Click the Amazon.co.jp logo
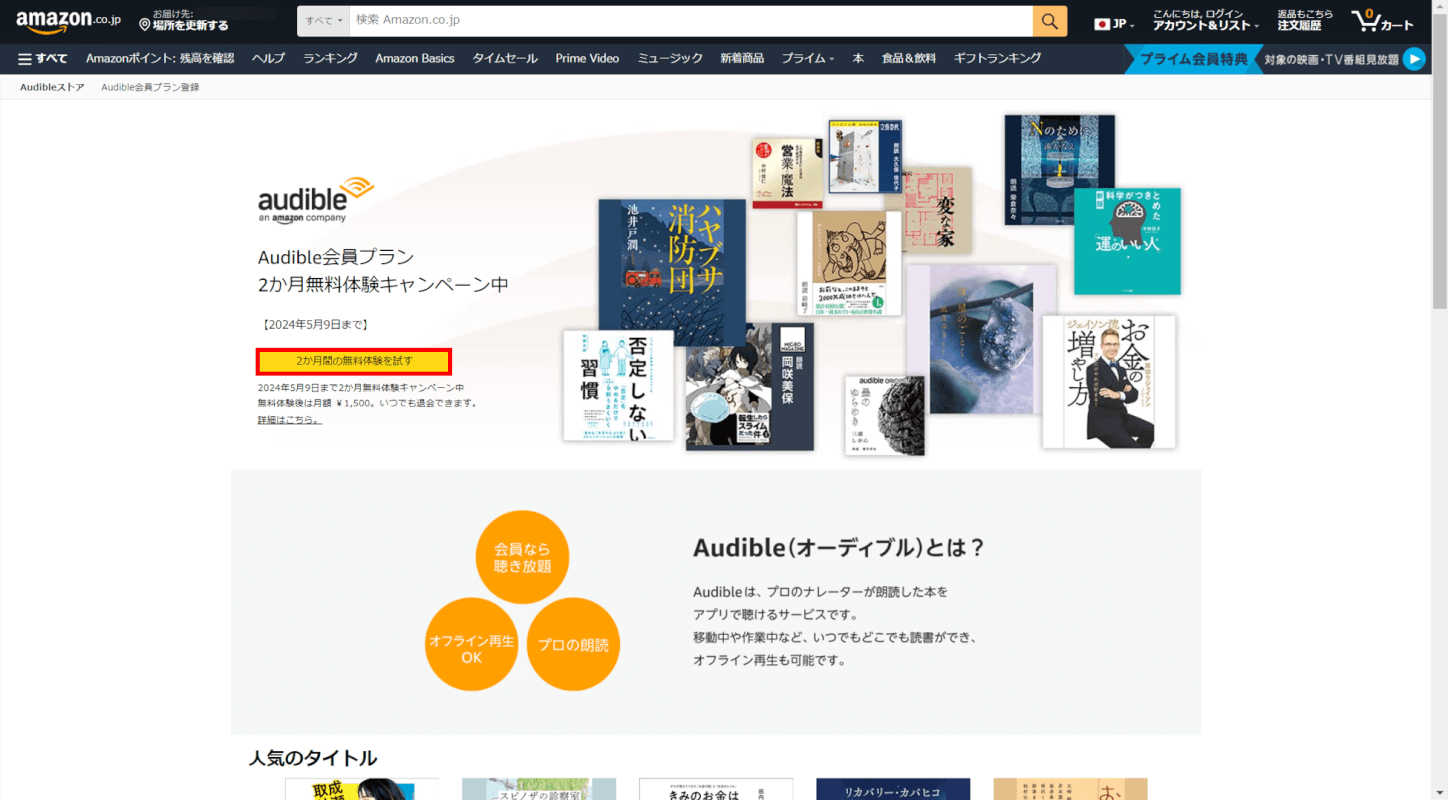The height and width of the screenshot is (800, 1448). (68, 21)
